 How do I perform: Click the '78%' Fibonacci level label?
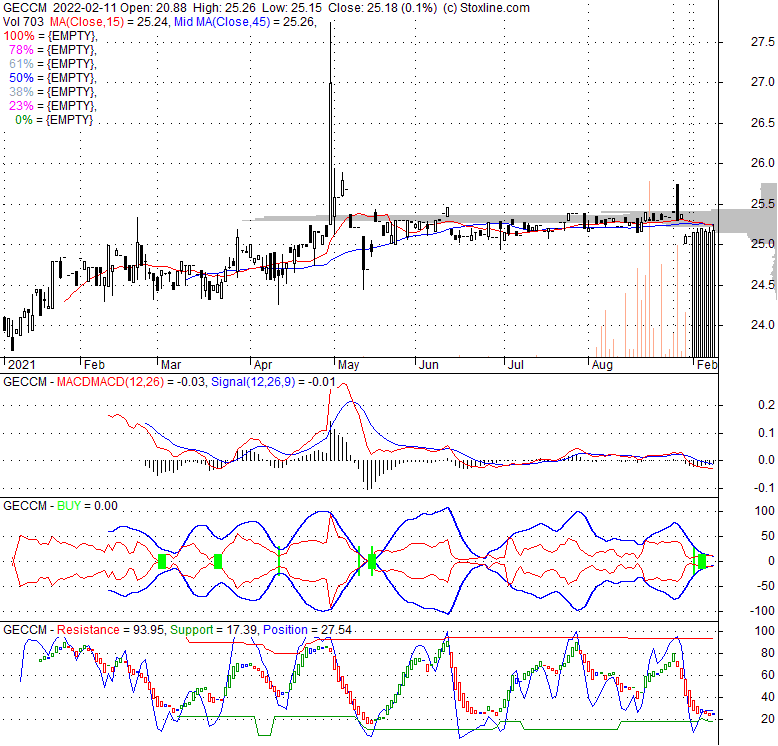[21, 50]
